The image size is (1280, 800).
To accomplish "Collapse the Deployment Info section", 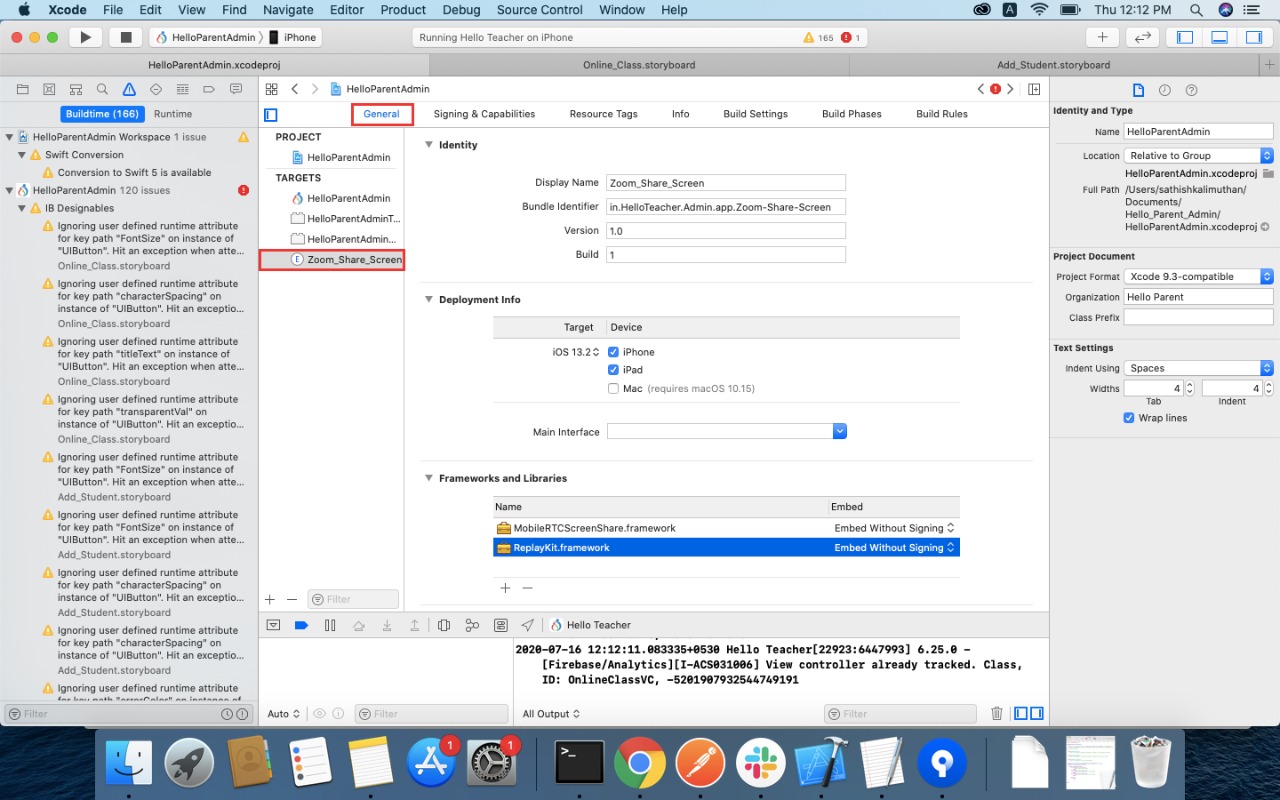I will 429,300.
